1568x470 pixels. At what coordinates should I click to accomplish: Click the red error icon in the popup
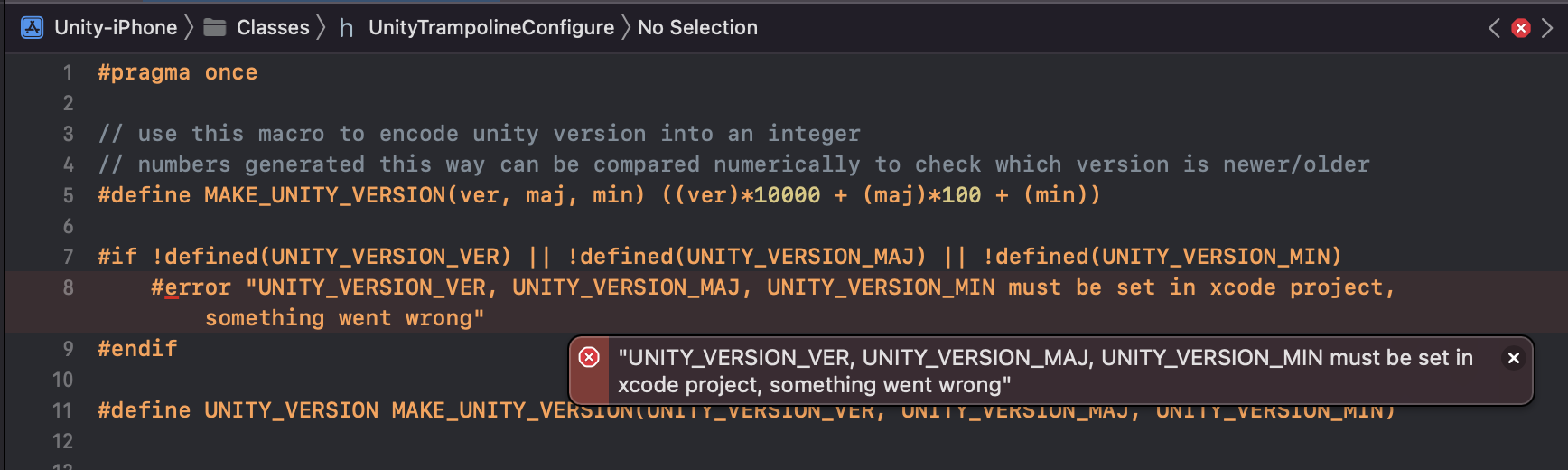click(589, 358)
